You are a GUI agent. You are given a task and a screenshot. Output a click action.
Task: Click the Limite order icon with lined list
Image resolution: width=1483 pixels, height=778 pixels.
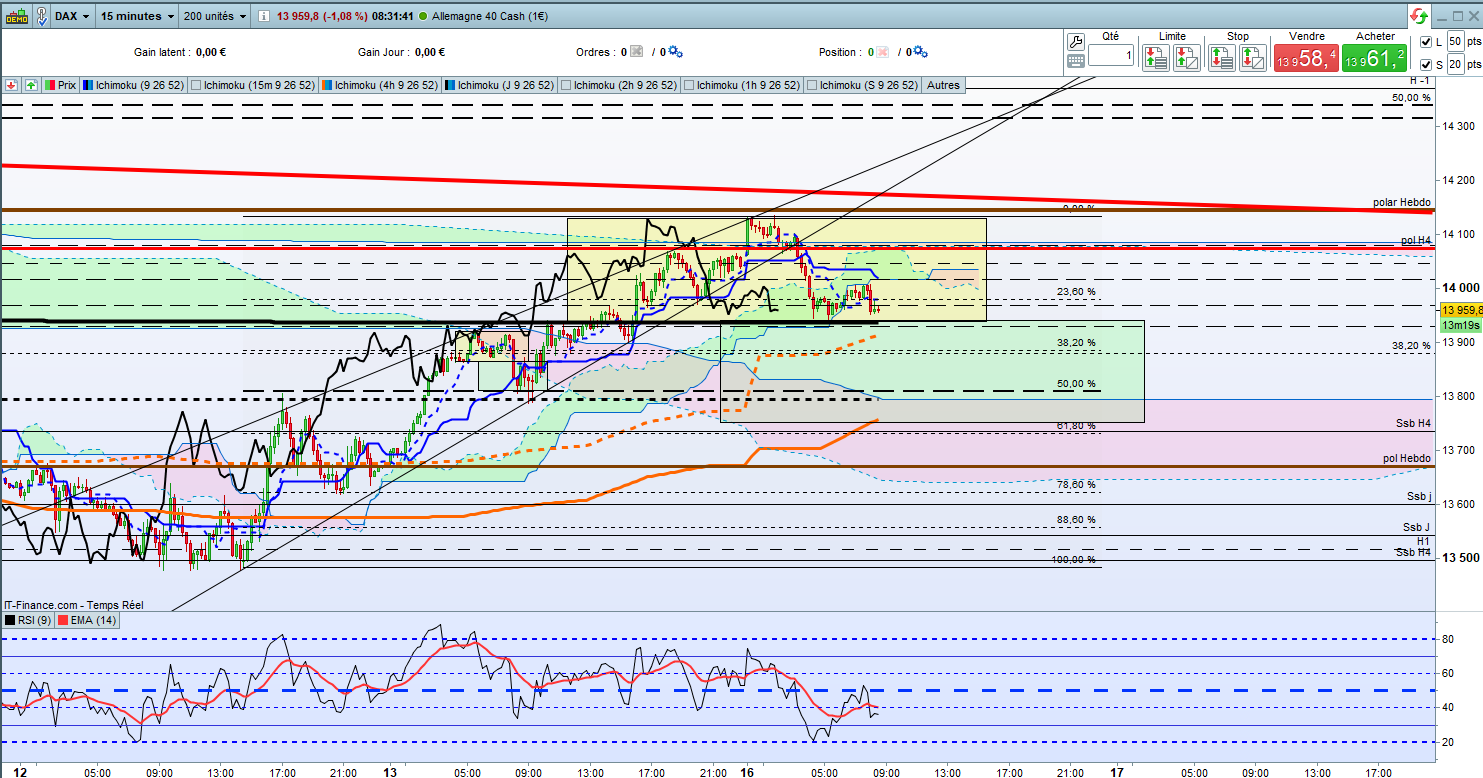(x=1157, y=58)
